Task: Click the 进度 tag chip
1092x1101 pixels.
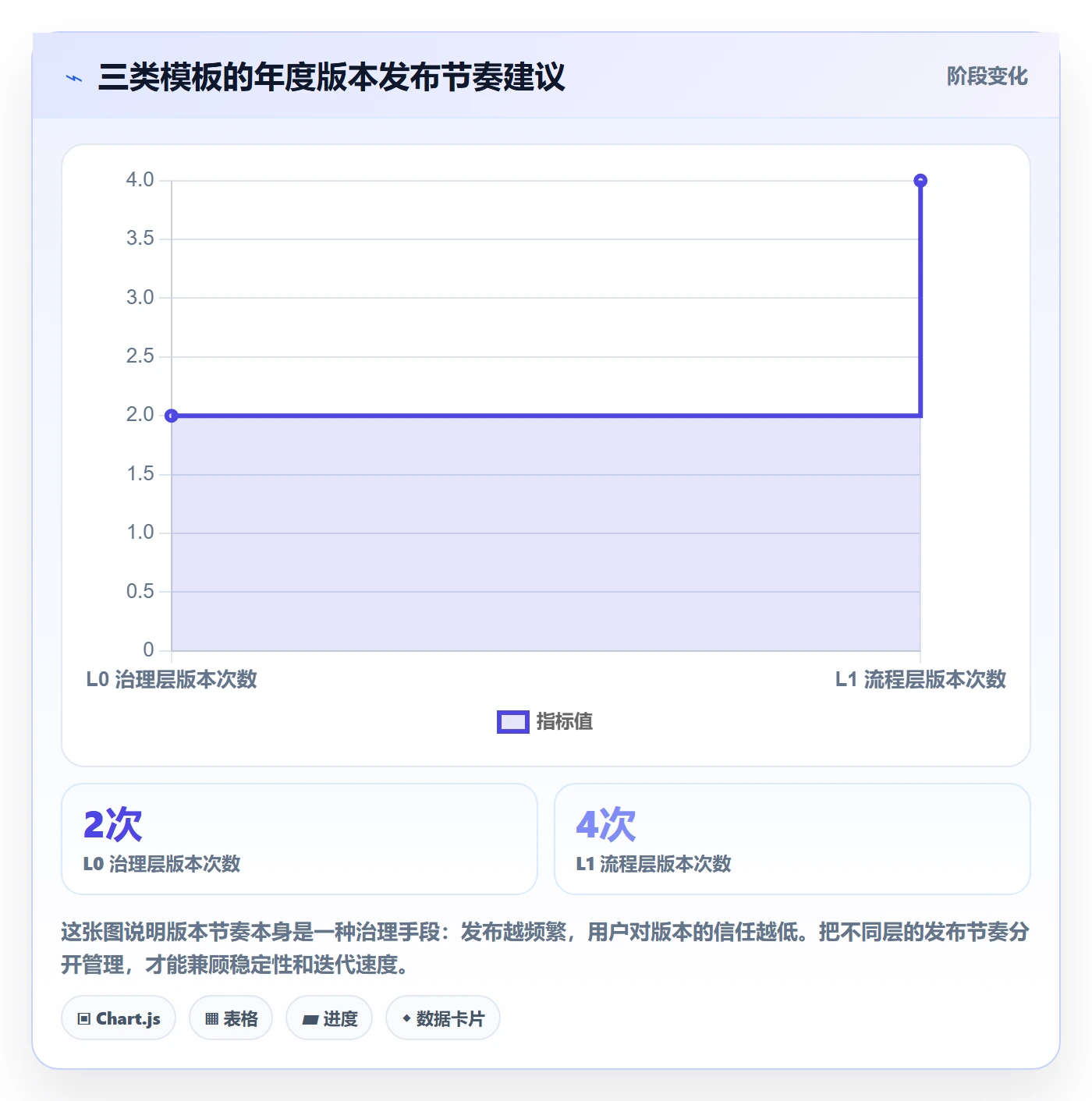Action: tap(329, 1018)
